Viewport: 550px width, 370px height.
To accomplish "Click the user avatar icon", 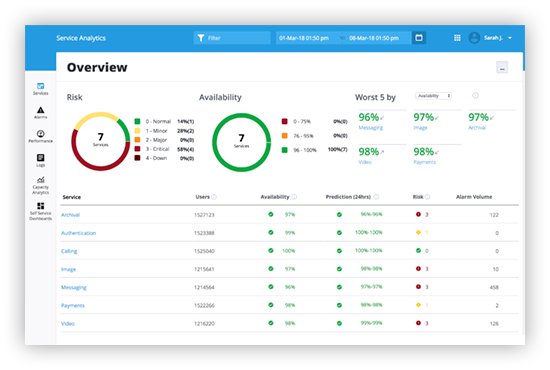I will click(474, 38).
